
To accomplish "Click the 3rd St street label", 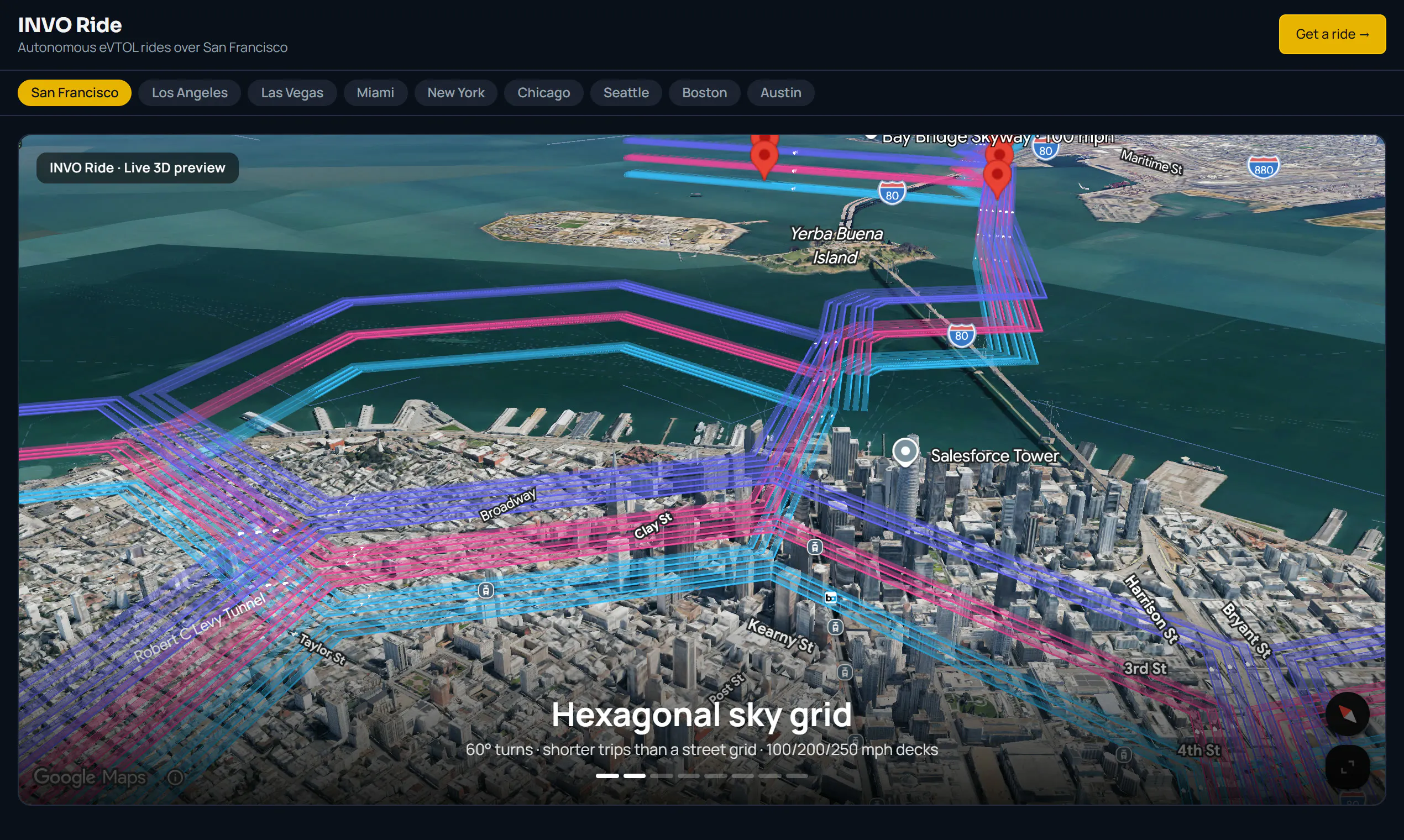I will coord(1145,669).
